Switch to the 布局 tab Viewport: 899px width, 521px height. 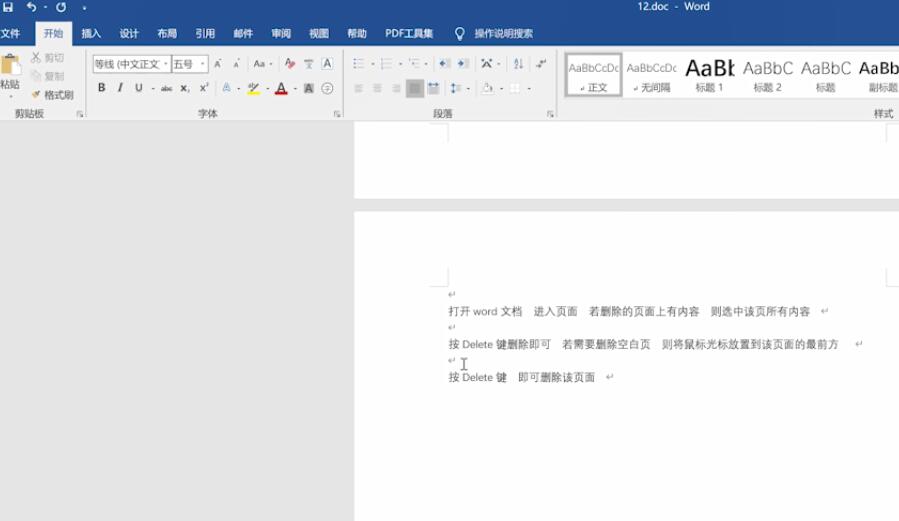pyautogui.click(x=167, y=34)
